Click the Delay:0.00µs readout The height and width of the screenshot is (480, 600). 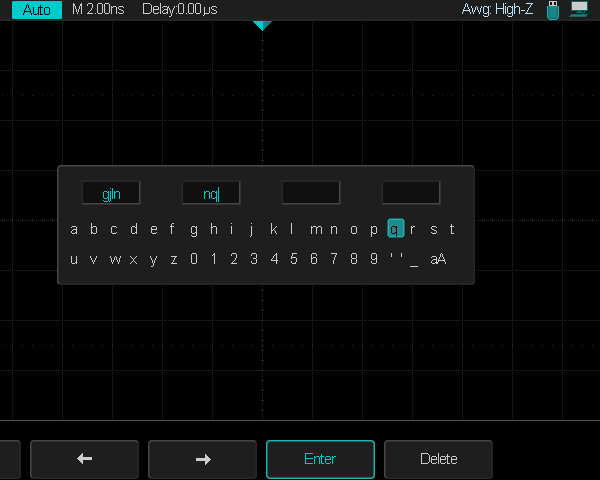point(180,9)
